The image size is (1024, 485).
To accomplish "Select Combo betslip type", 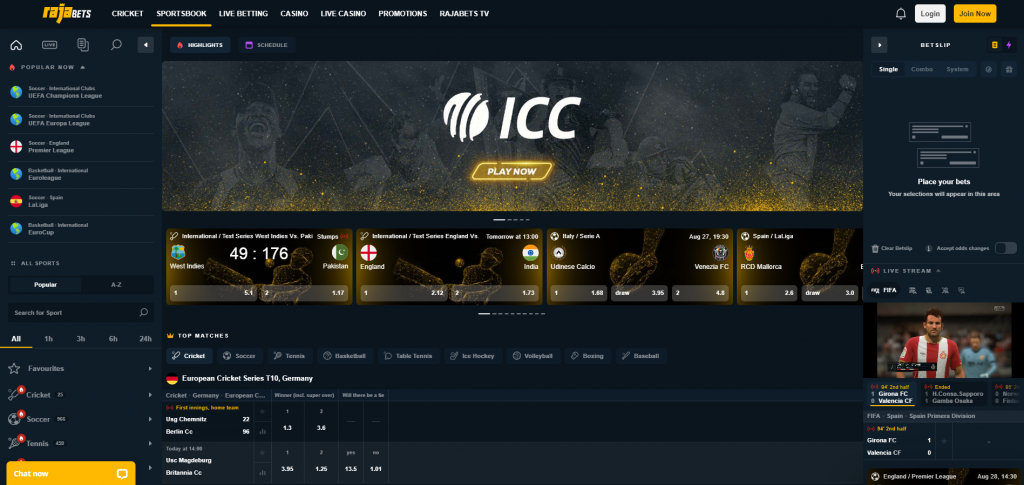I will click(921, 69).
